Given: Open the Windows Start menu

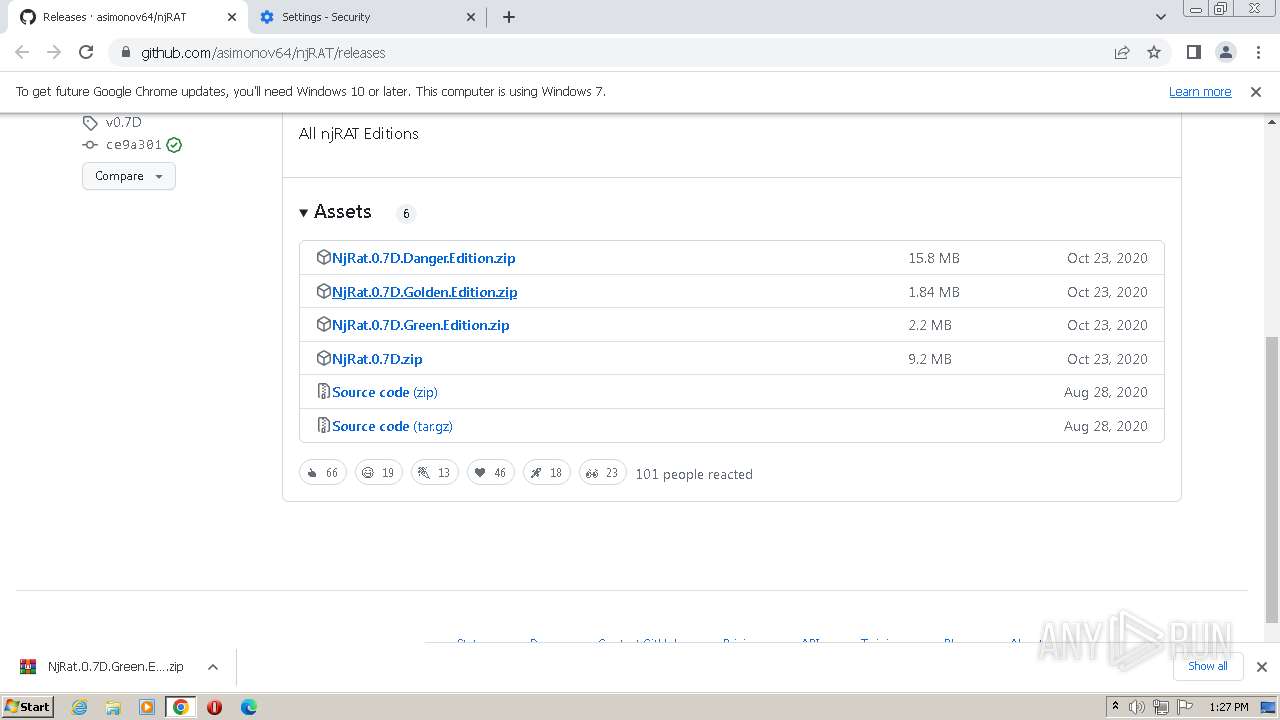Looking at the screenshot, I should (27, 707).
